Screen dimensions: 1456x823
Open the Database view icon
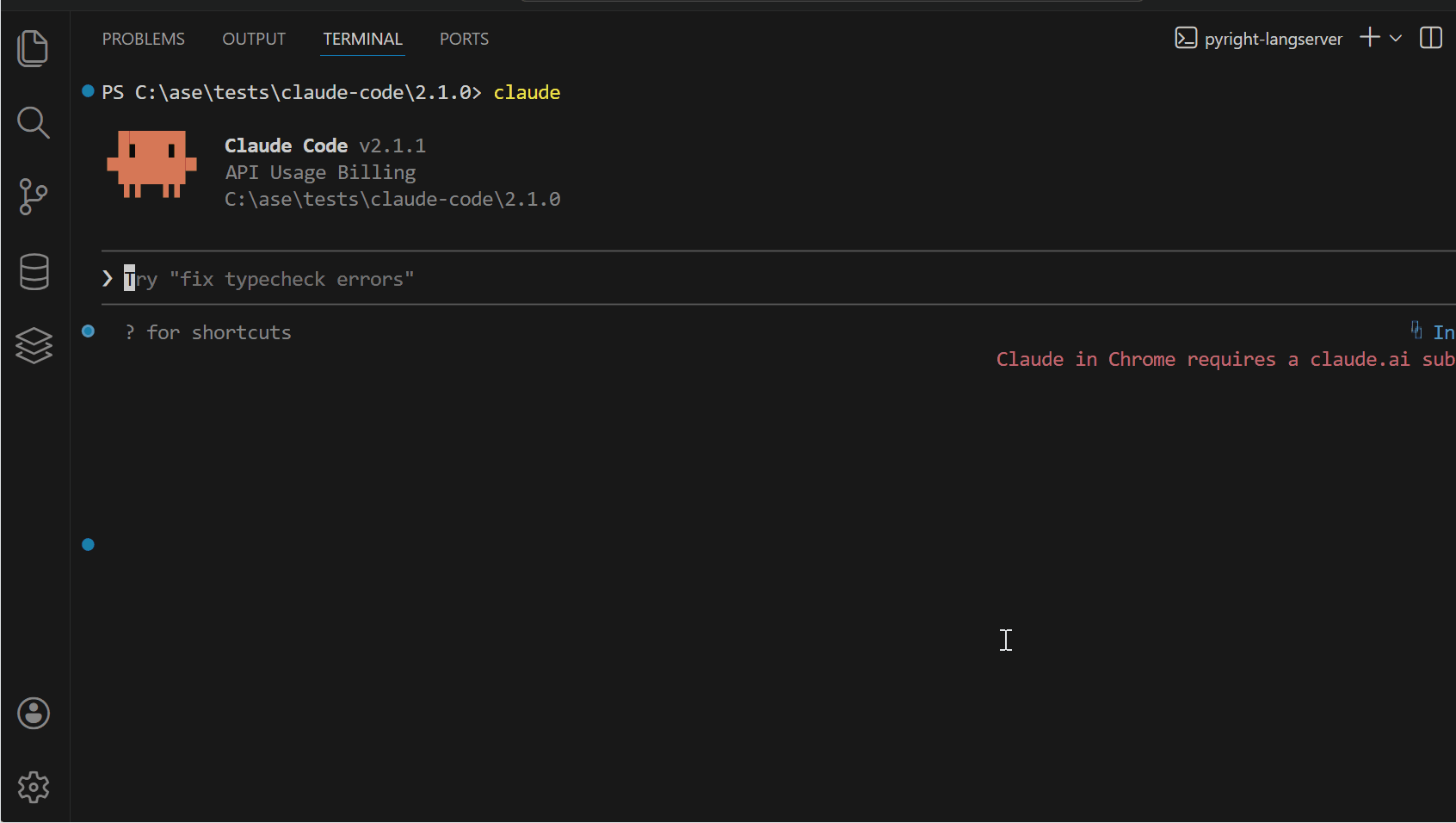click(x=34, y=272)
